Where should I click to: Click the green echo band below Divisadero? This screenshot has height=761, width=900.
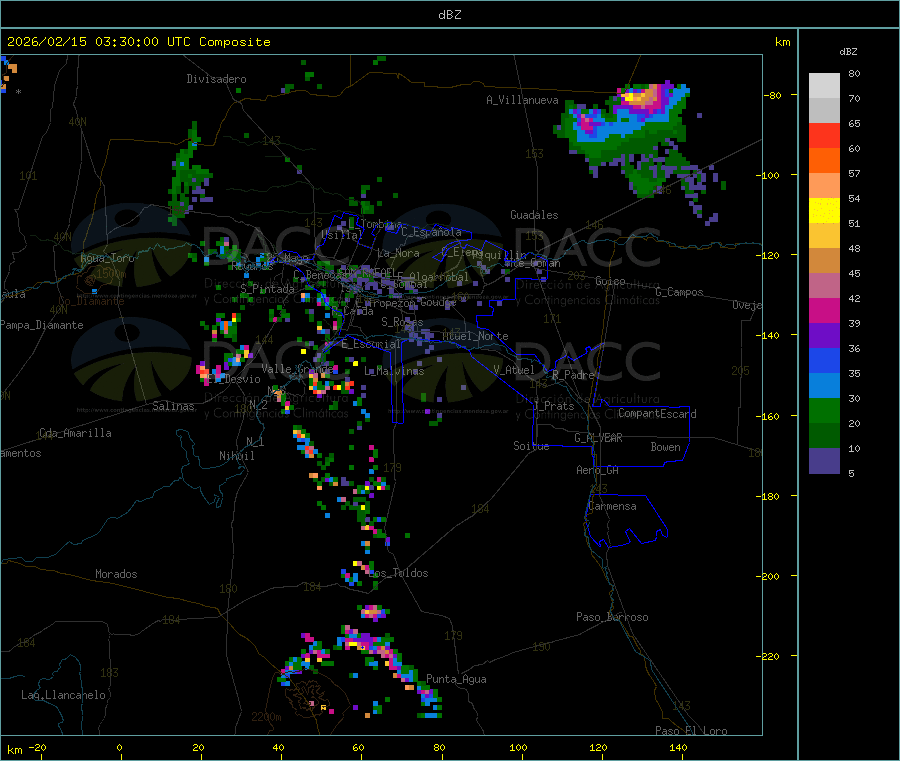click(189, 172)
